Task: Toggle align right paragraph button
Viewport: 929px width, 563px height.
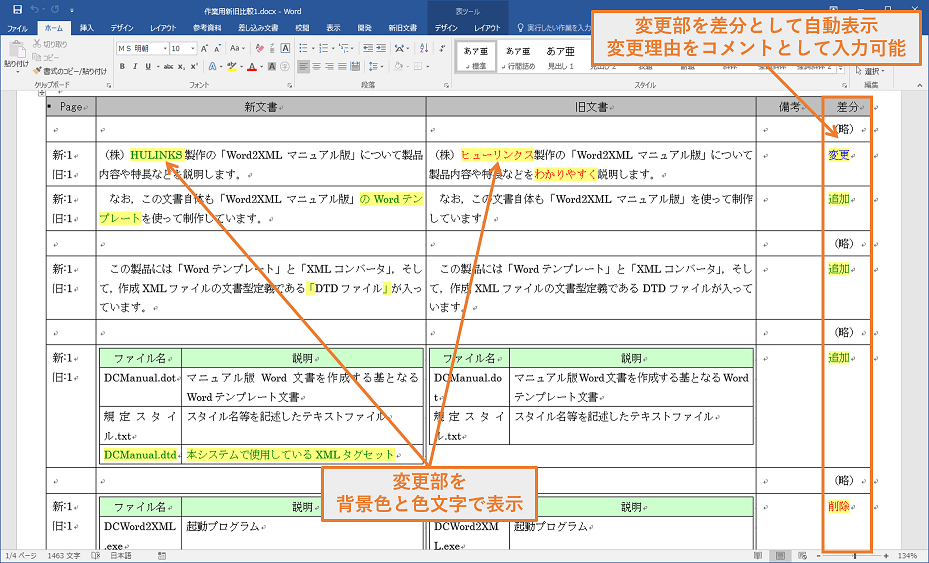Action: (329, 66)
